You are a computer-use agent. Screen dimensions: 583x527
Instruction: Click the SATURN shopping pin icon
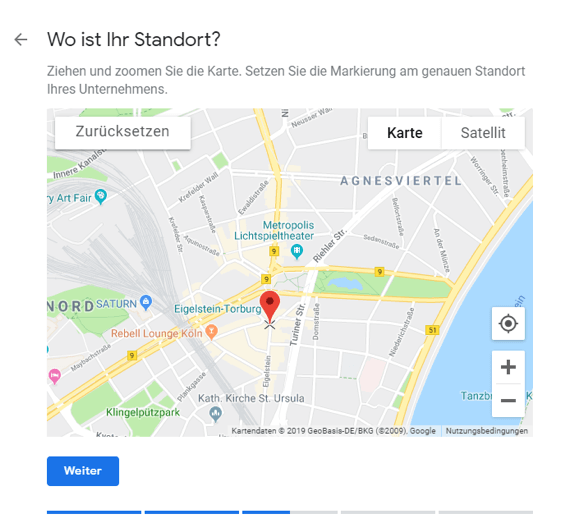(x=146, y=303)
